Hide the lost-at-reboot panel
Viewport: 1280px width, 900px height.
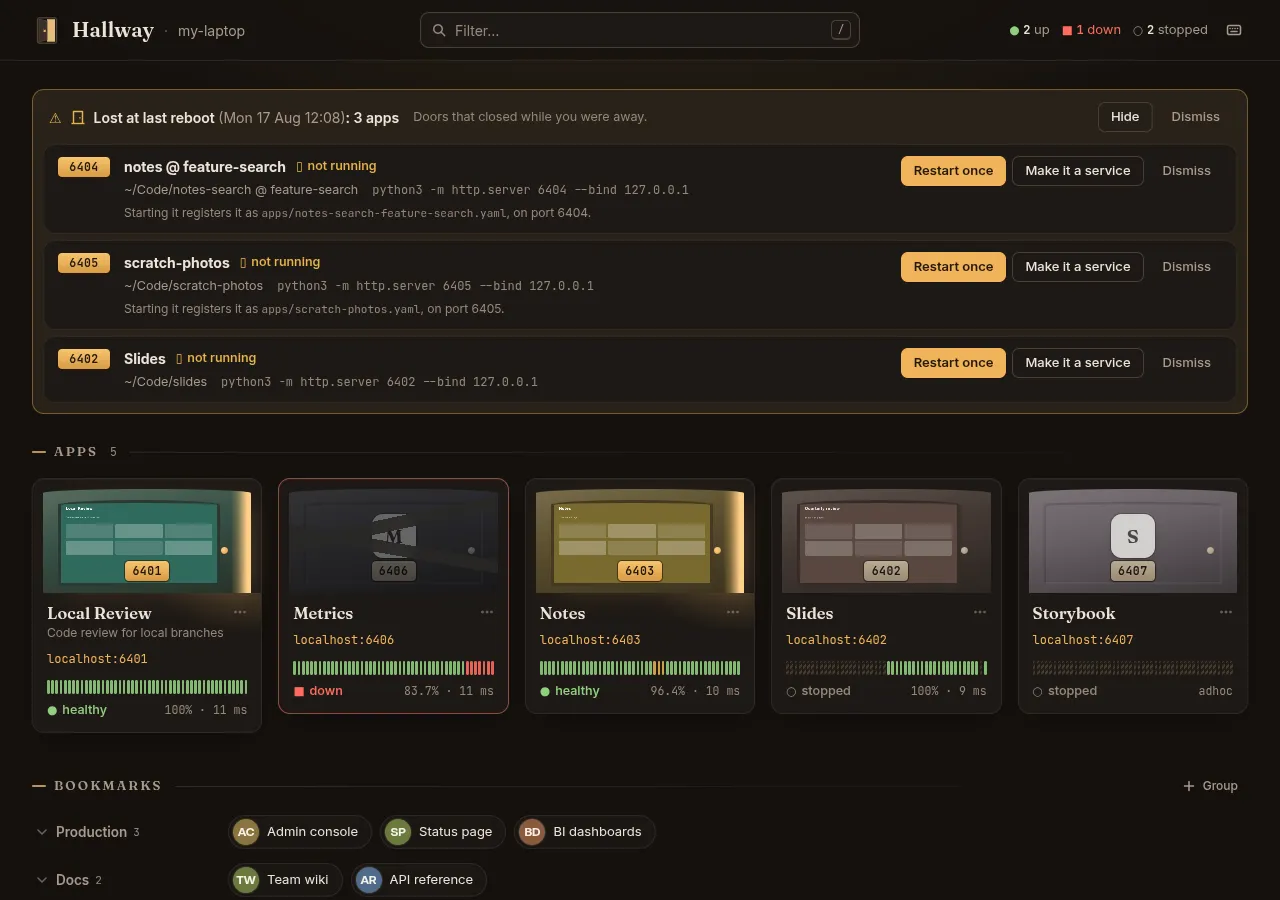coord(1125,117)
